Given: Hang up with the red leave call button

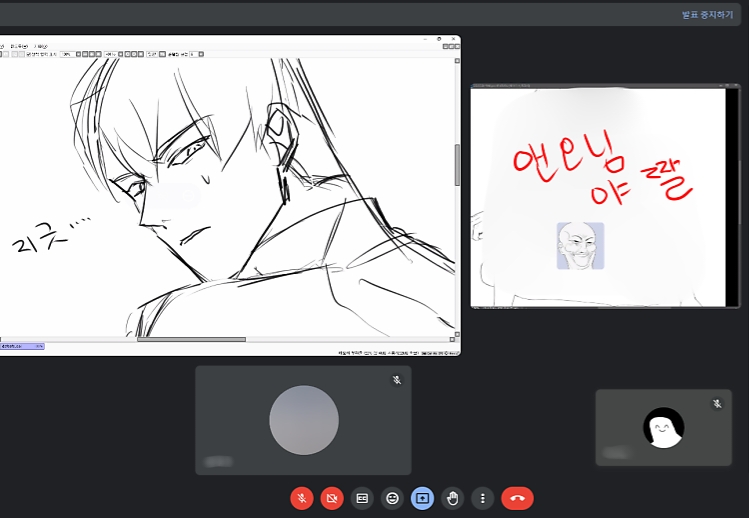Looking at the screenshot, I should 517,497.
